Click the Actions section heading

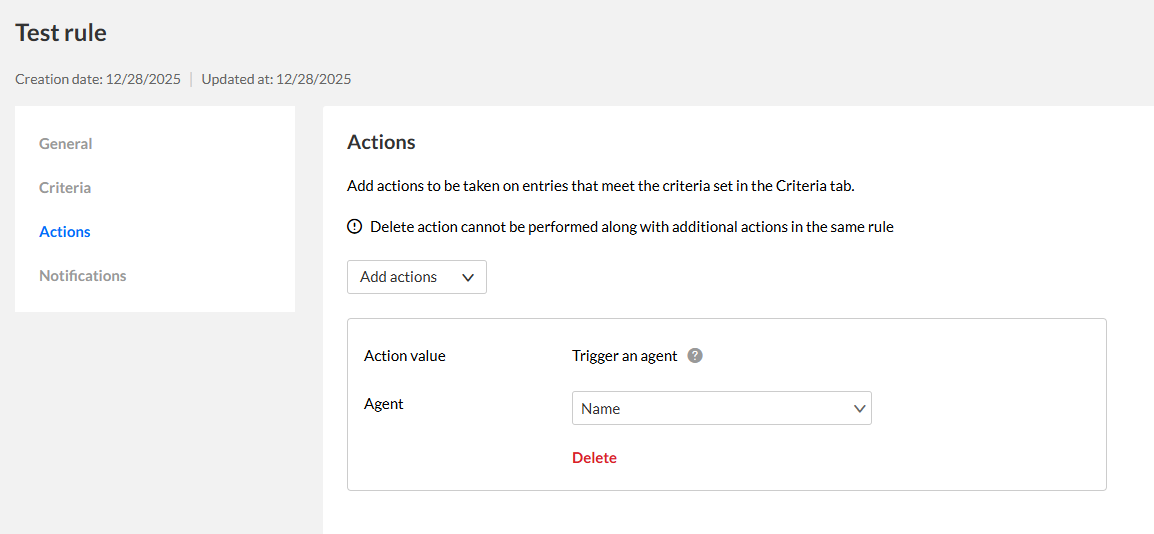381,142
